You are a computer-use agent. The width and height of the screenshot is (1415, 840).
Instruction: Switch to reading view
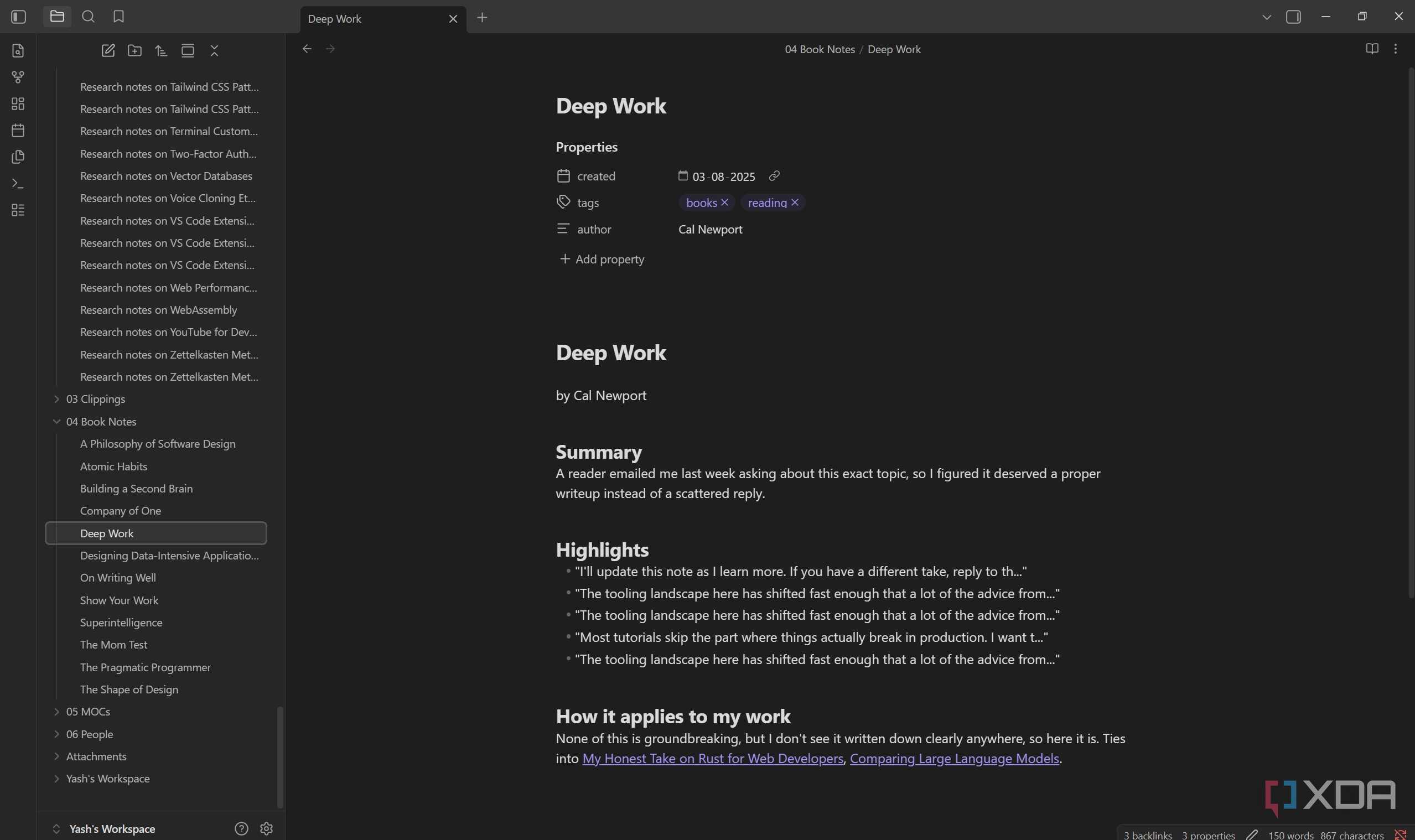click(x=1372, y=49)
